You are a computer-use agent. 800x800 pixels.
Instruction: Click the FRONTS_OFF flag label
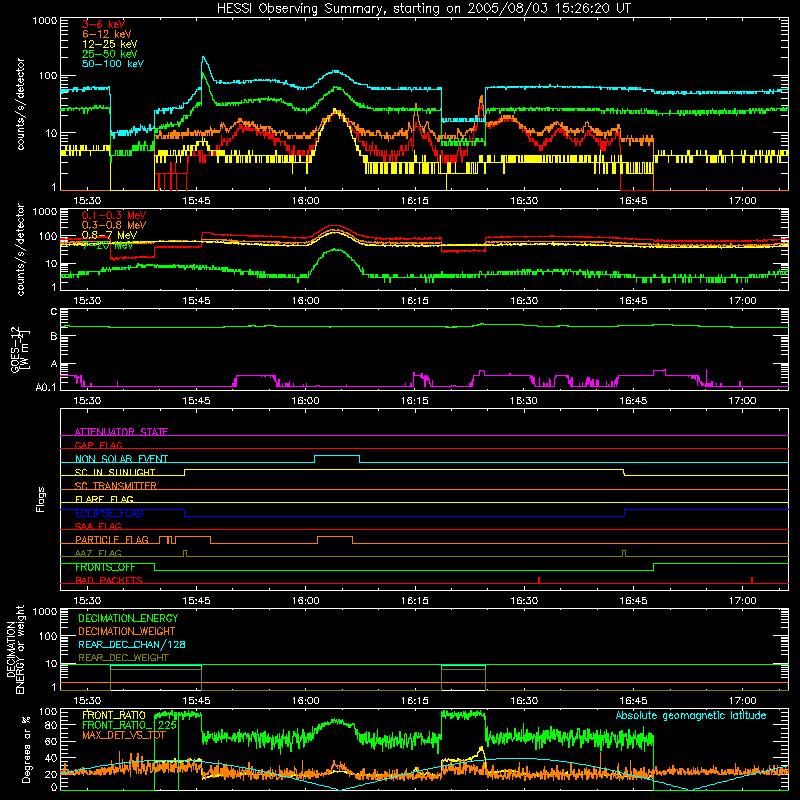point(105,567)
